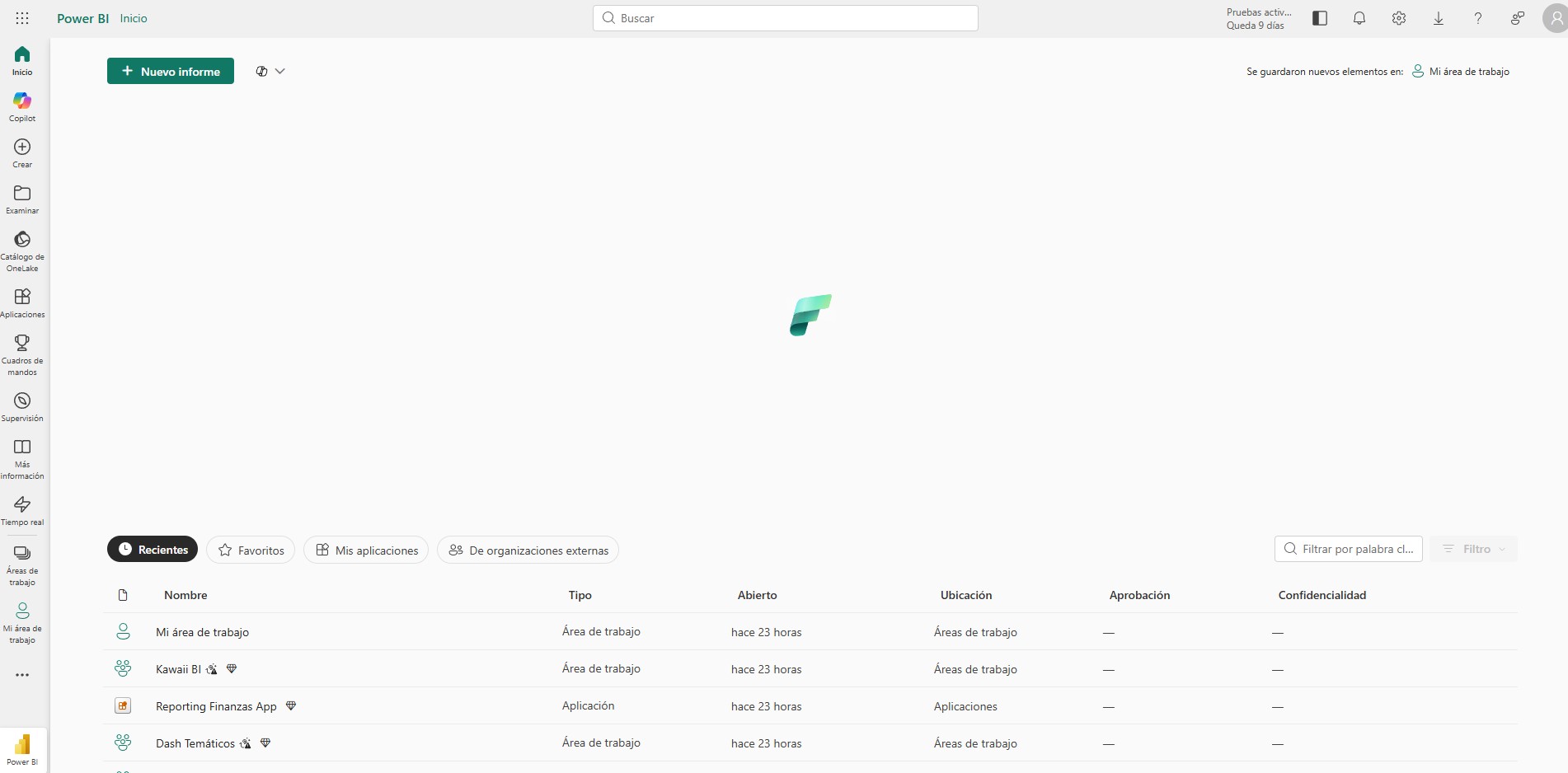Image resolution: width=1568 pixels, height=773 pixels.
Task: Open Cuadros de mandos
Action: [x=22, y=354]
